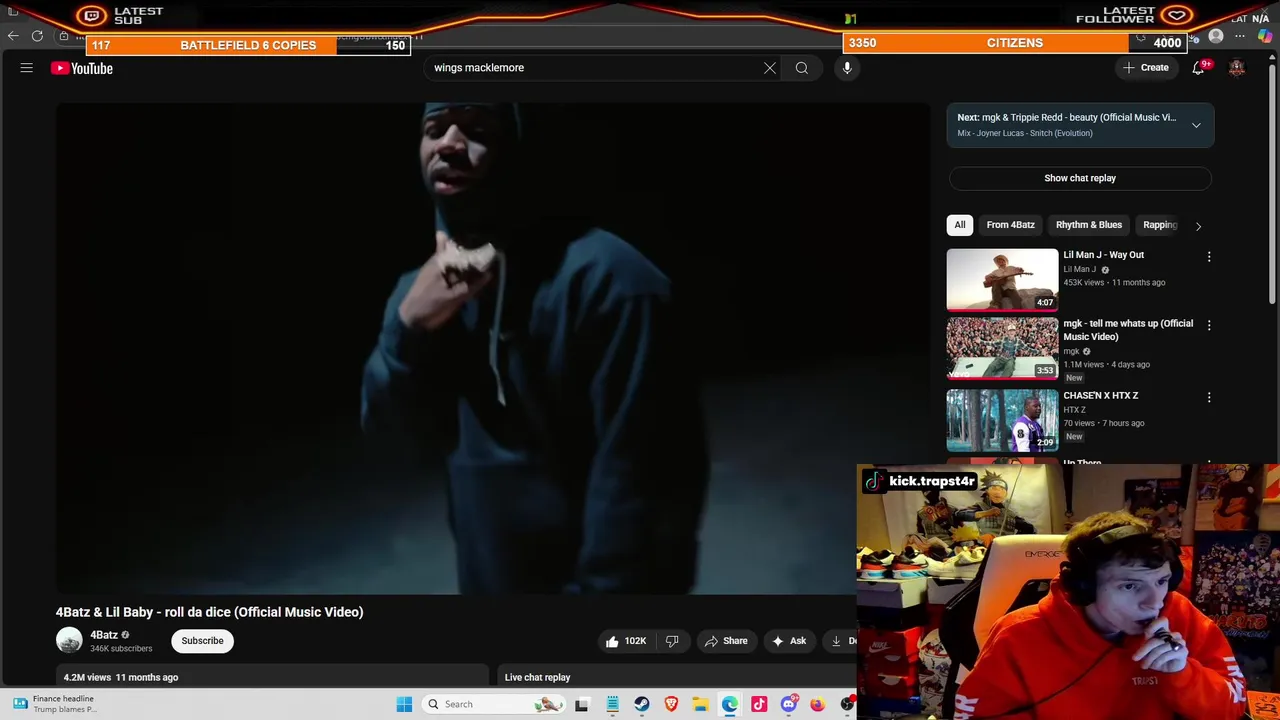Screen dimensions: 1280x720
Task: Pause the roll da dice video player
Action: click(x=492, y=349)
